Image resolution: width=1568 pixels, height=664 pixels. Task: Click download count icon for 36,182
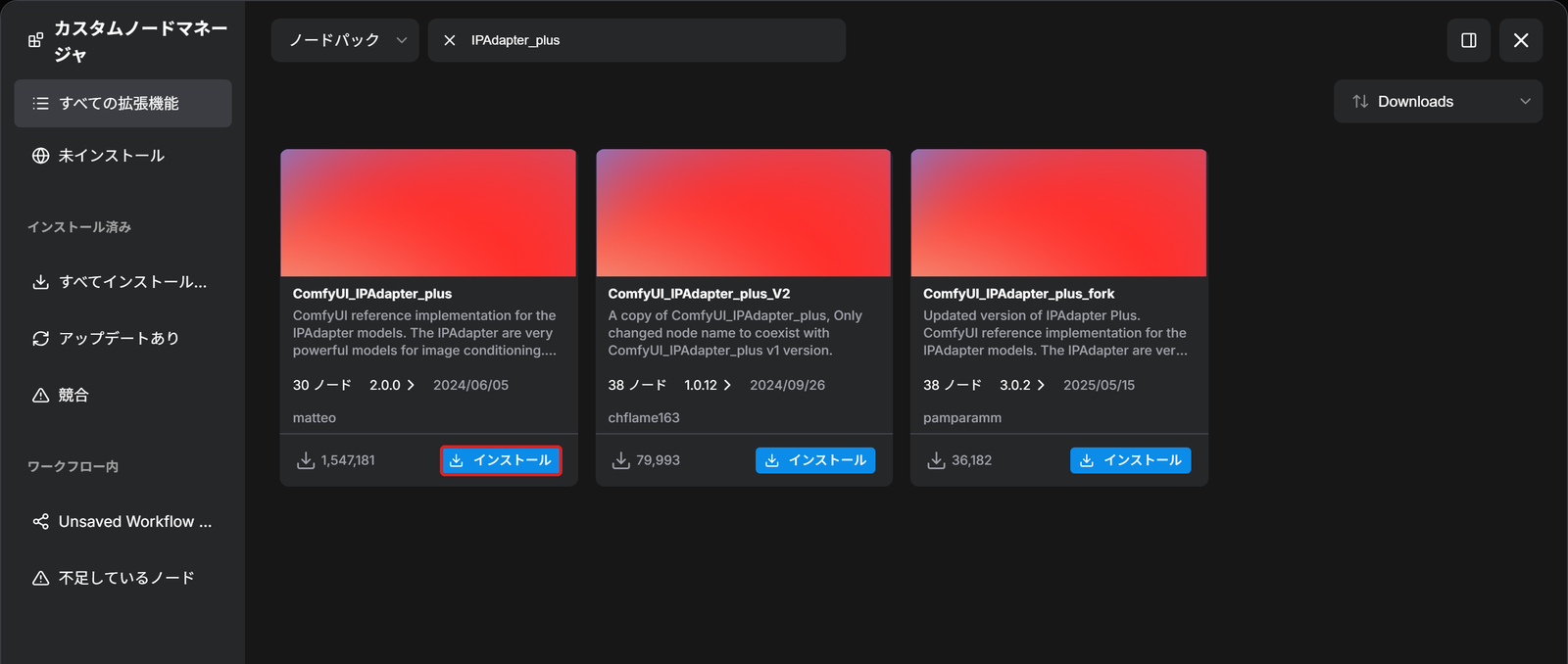point(937,460)
